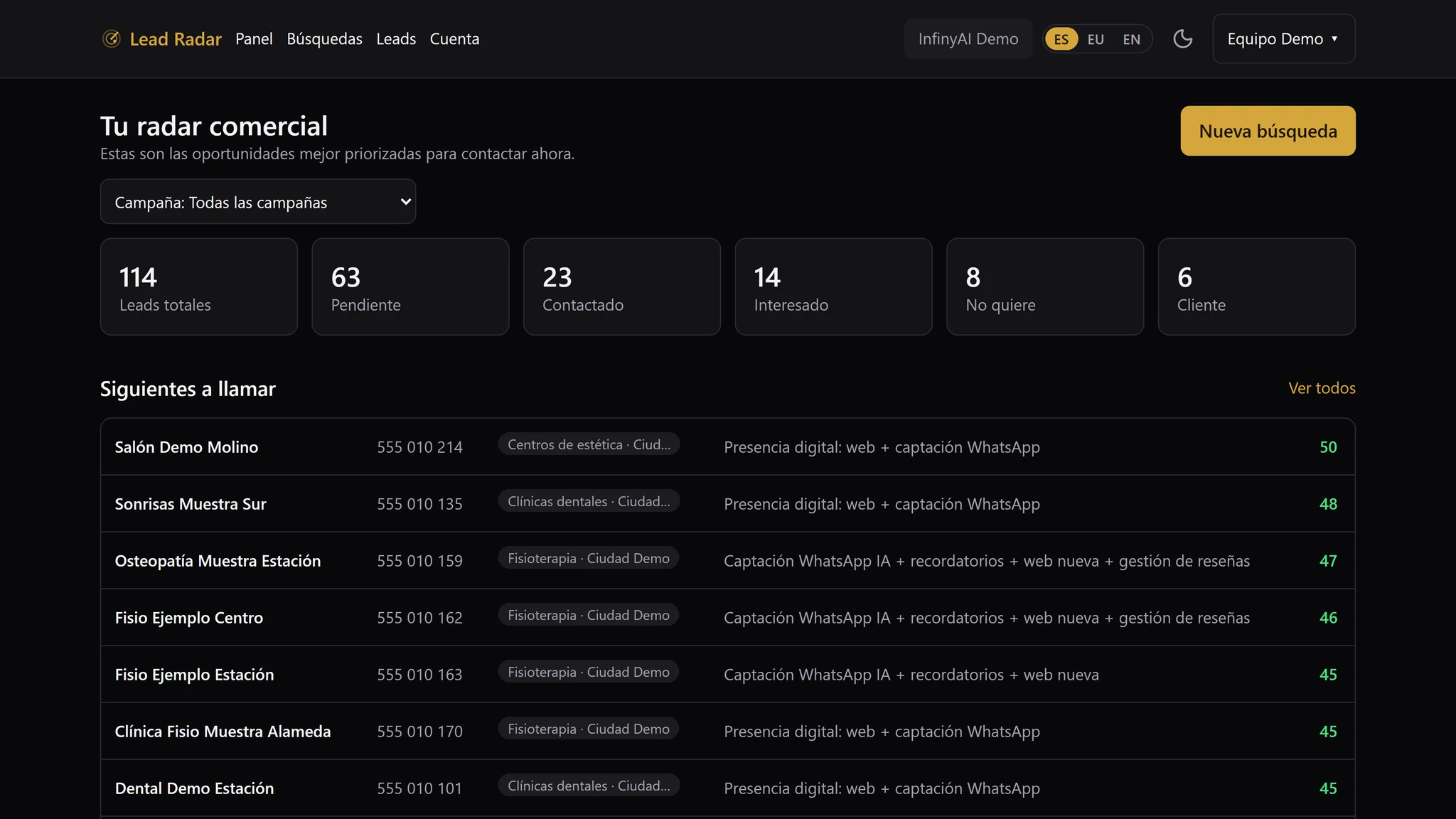This screenshot has height=819, width=1456.
Task: Open the Leads page
Action: [x=396, y=39]
